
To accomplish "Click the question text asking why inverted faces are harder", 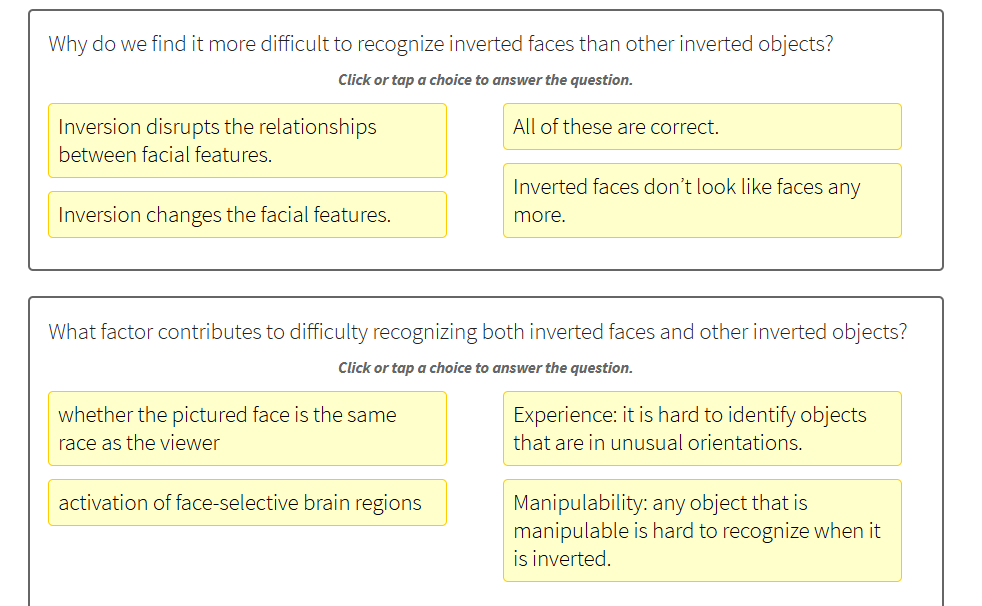I will [x=442, y=43].
